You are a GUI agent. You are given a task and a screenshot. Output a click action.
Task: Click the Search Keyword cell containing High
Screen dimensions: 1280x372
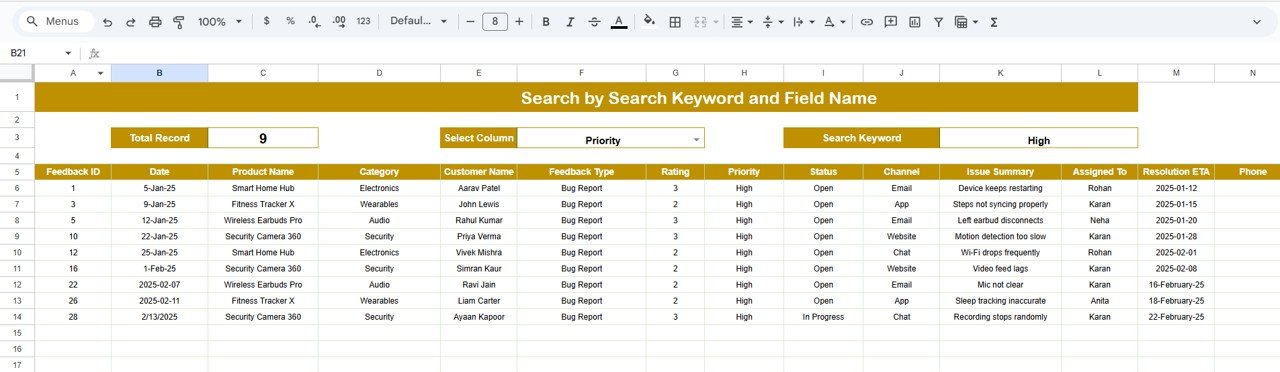pyautogui.click(x=1038, y=138)
